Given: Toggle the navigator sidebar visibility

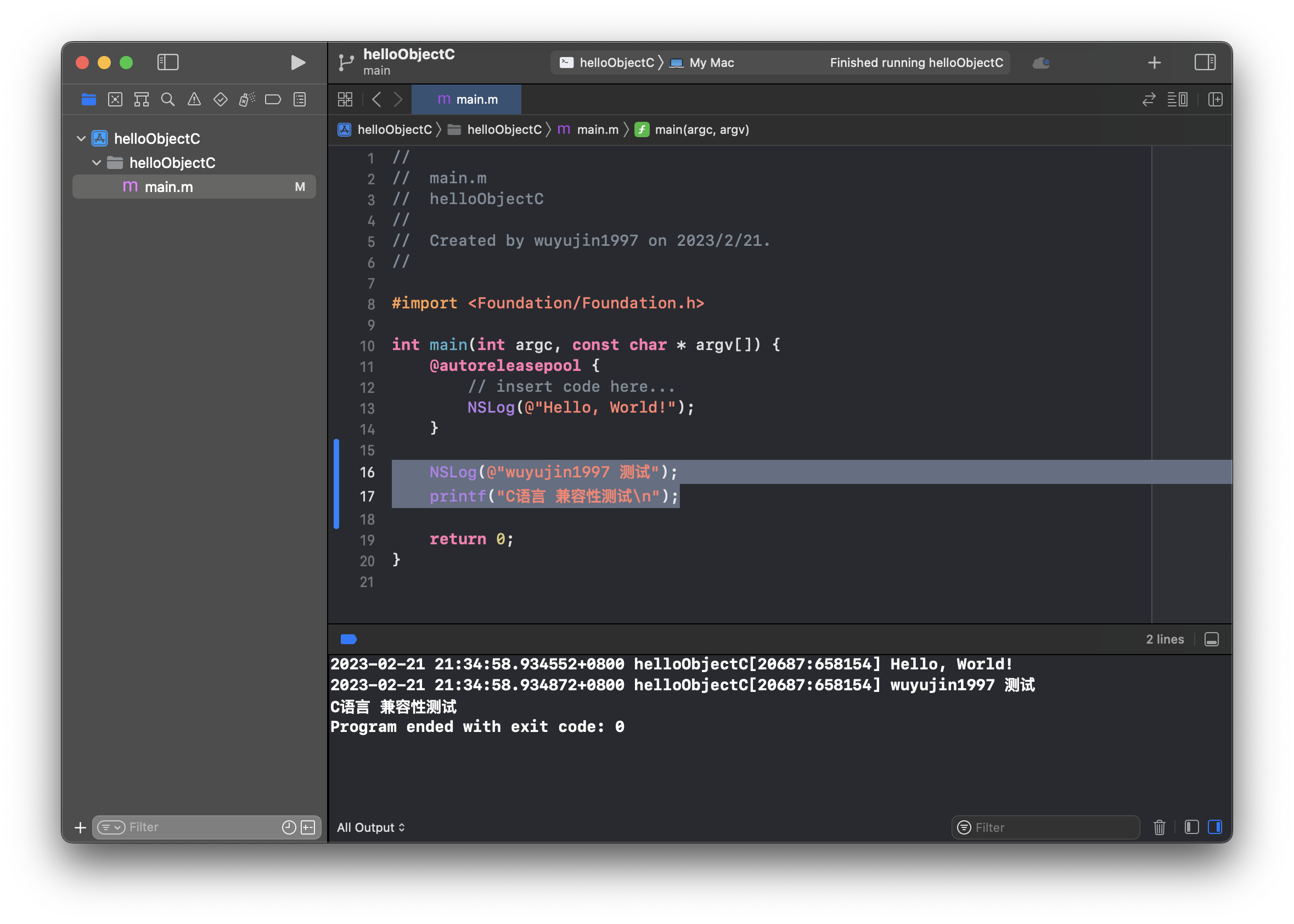Looking at the screenshot, I should tap(167, 62).
